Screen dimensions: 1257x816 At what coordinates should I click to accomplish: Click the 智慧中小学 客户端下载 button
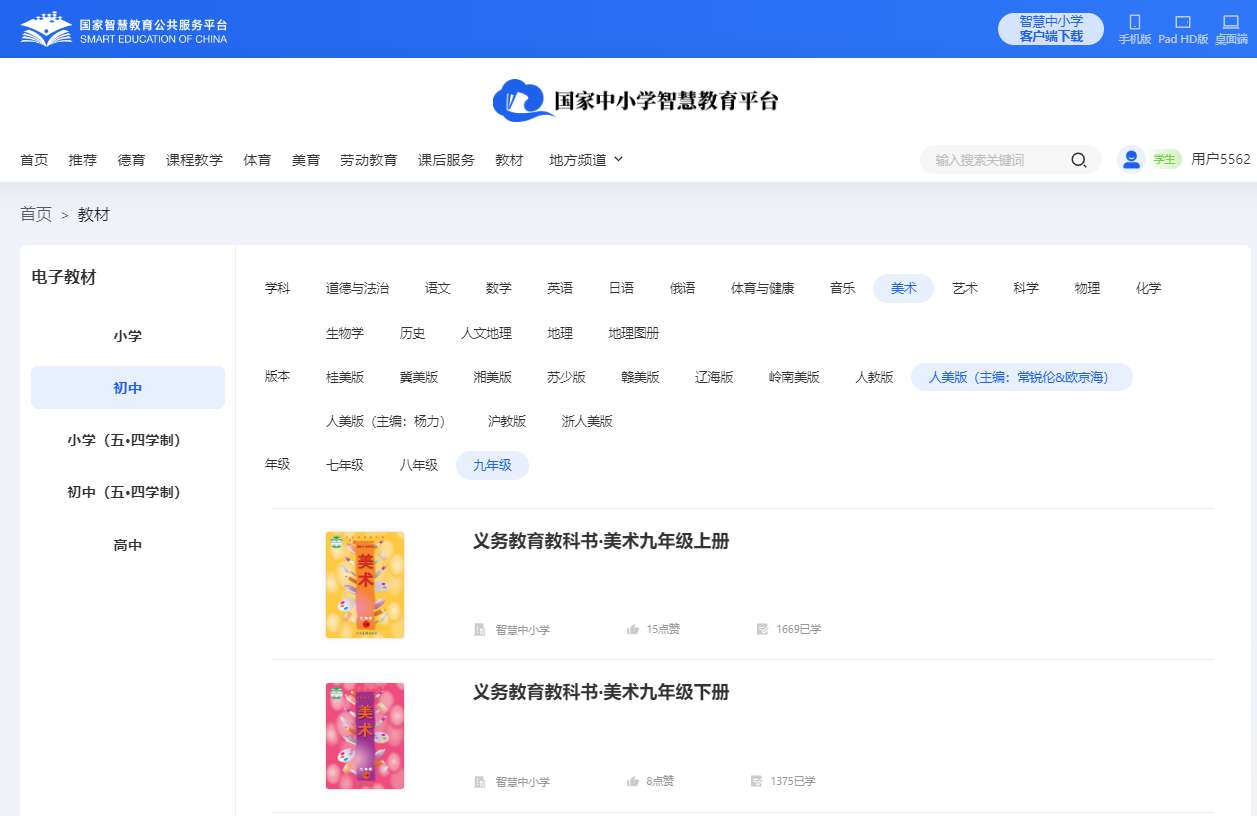coord(1051,29)
